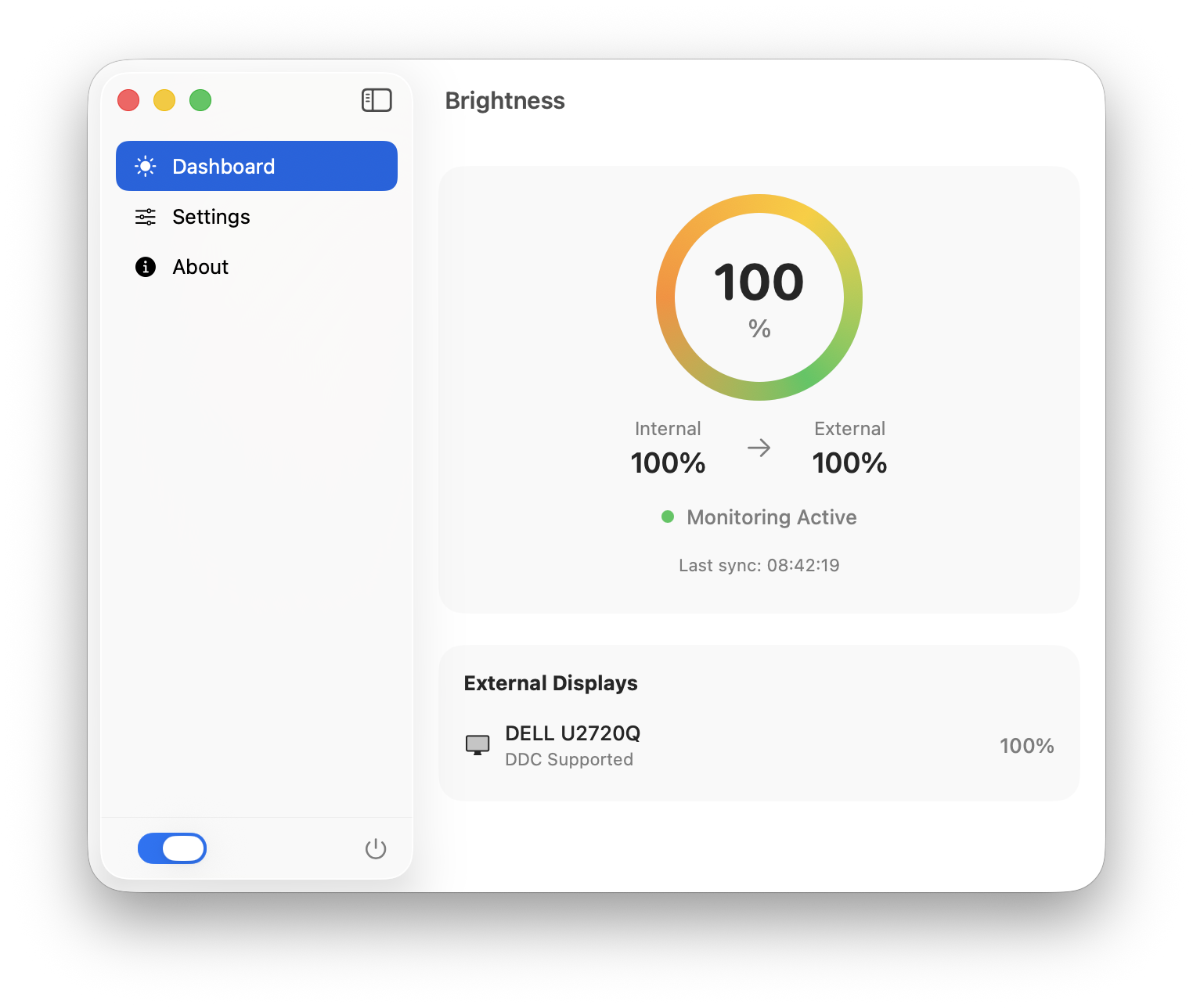Open Settings via the sliders icon
The width and height of the screenshot is (1193, 1008).
tap(145, 217)
